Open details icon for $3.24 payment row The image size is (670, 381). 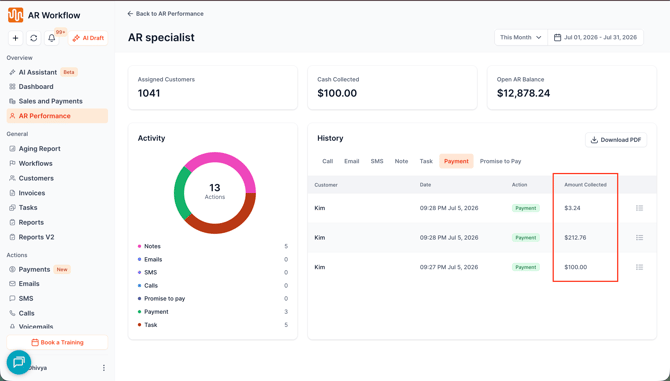tap(639, 208)
